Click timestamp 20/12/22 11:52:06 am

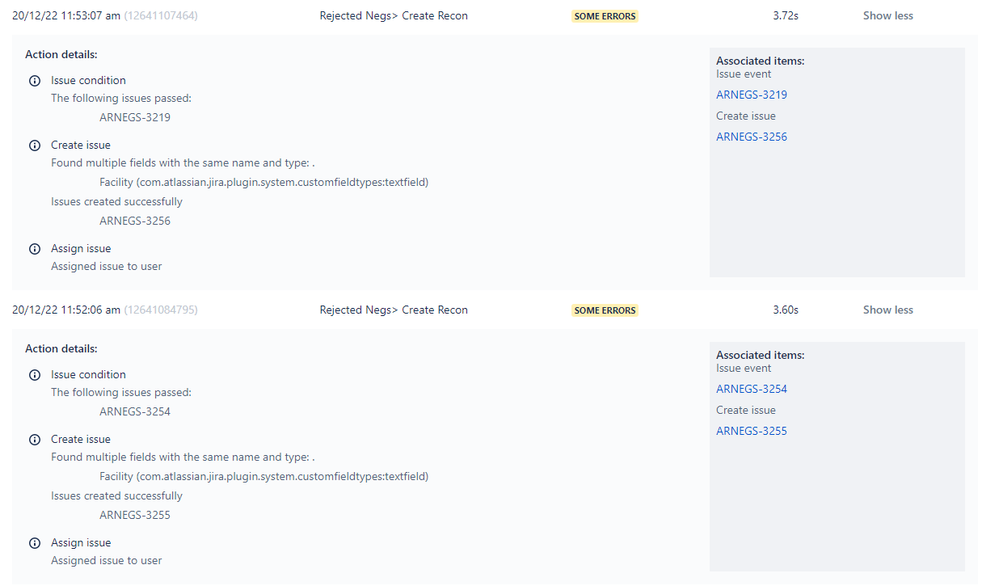[x=66, y=309]
